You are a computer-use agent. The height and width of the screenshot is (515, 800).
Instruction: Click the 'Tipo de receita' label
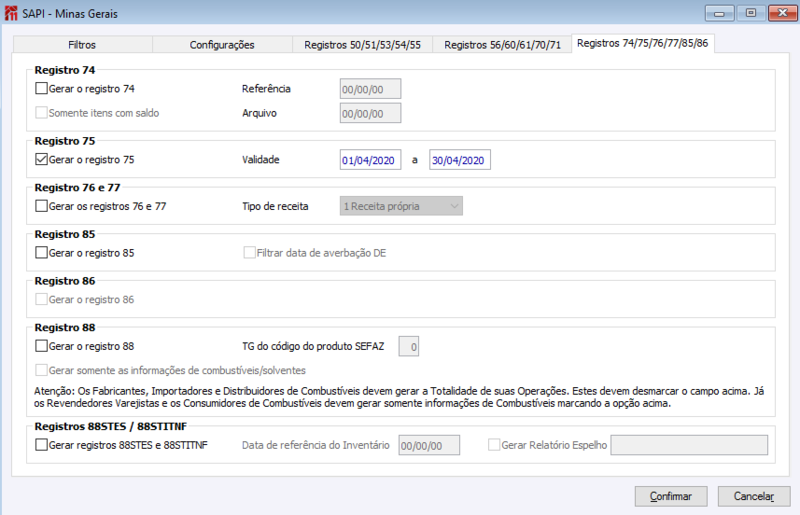click(x=275, y=206)
